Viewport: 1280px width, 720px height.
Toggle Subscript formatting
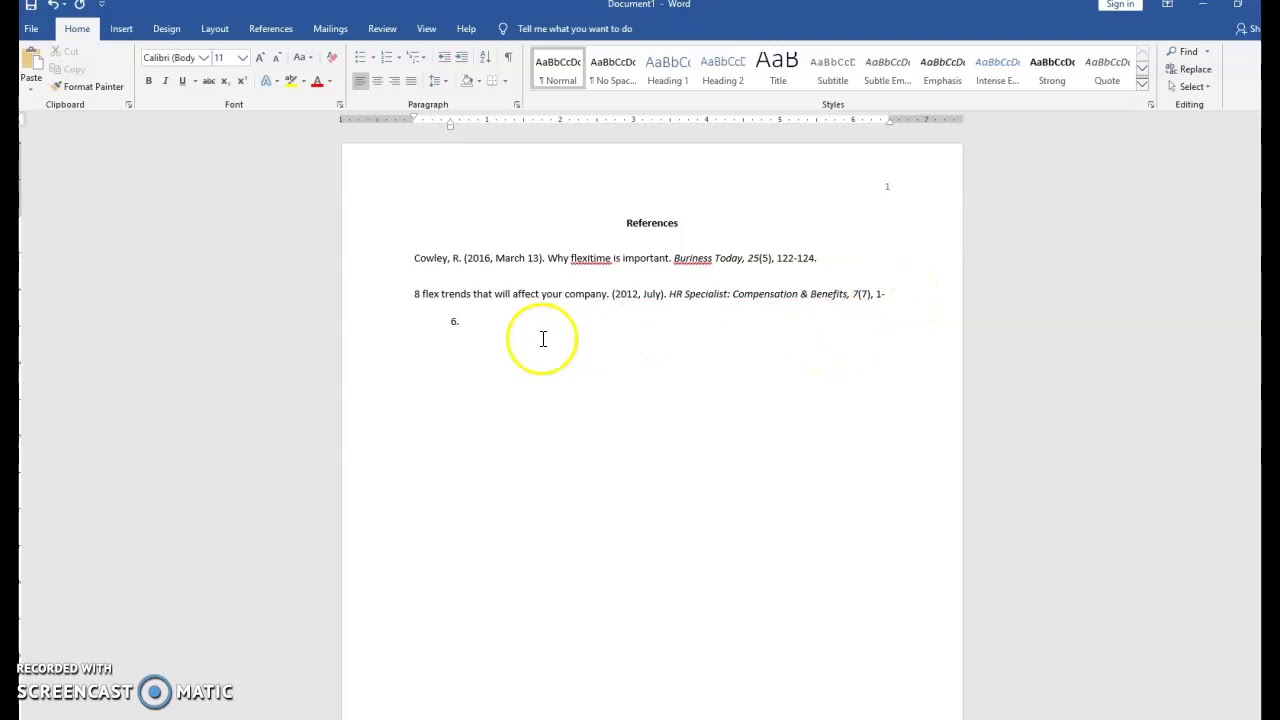click(225, 81)
